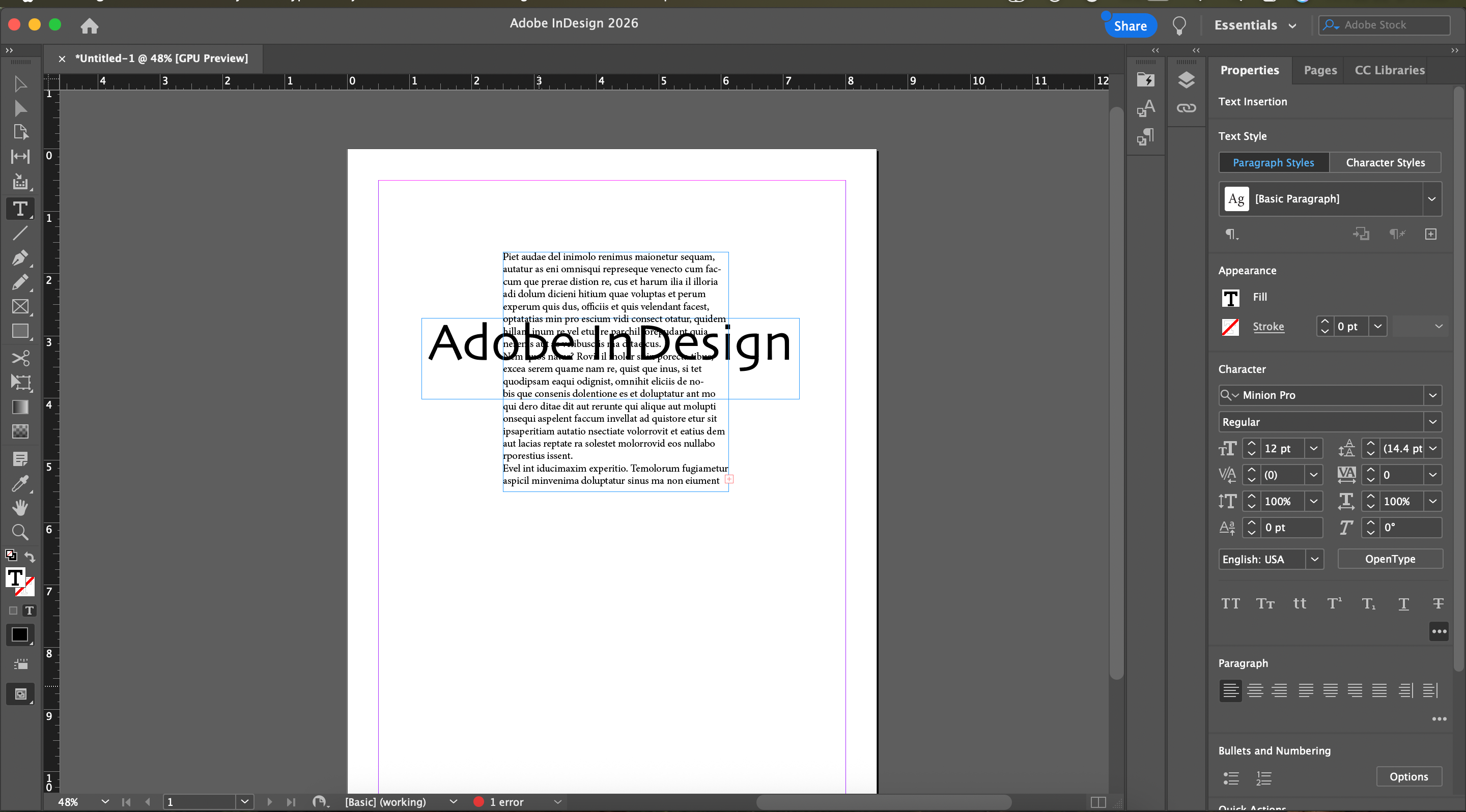Image resolution: width=1466 pixels, height=812 pixels.
Task: Click the Share button
Action: (1130, 25)
